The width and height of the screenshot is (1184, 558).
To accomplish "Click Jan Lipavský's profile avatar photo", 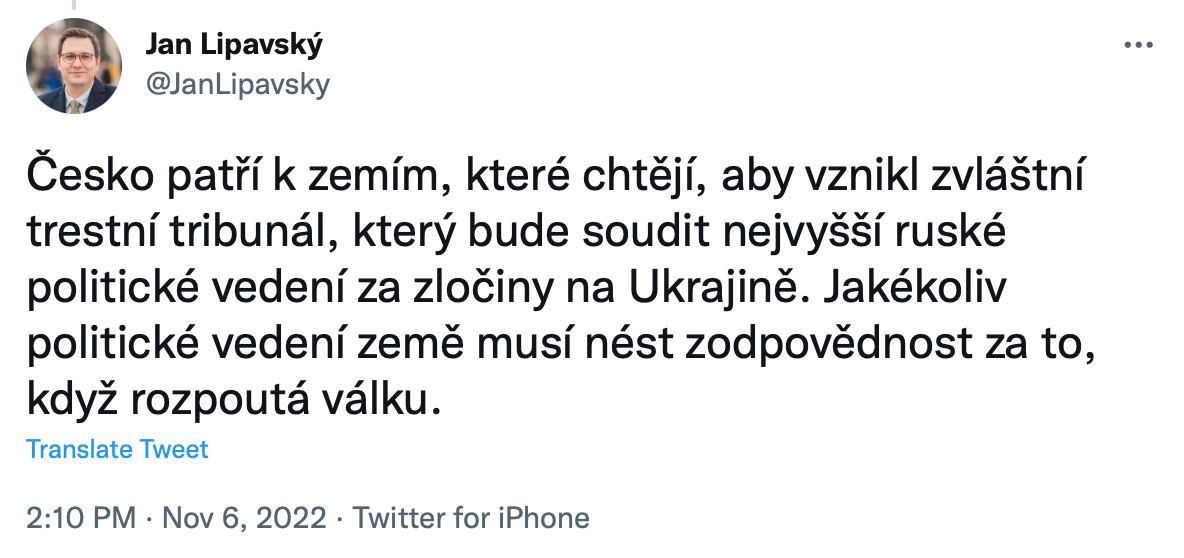I will [x=73, y=66].
